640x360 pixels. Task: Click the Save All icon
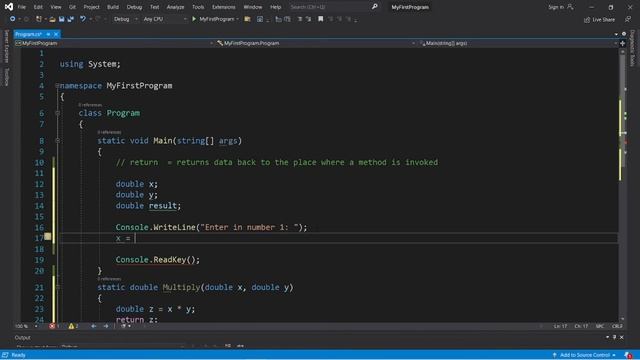point(71,19)
